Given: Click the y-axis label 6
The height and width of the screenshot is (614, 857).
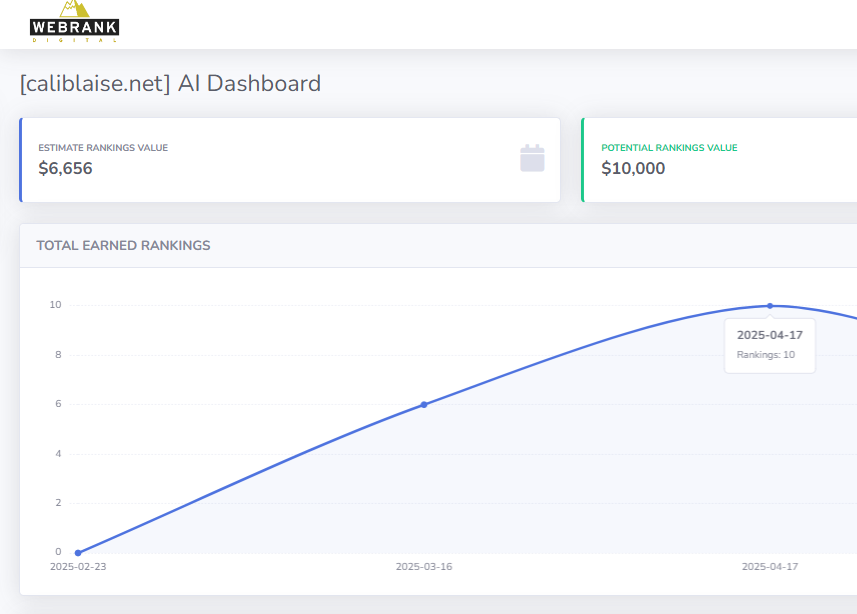Looking at the screenshot, I should point(58,404).
